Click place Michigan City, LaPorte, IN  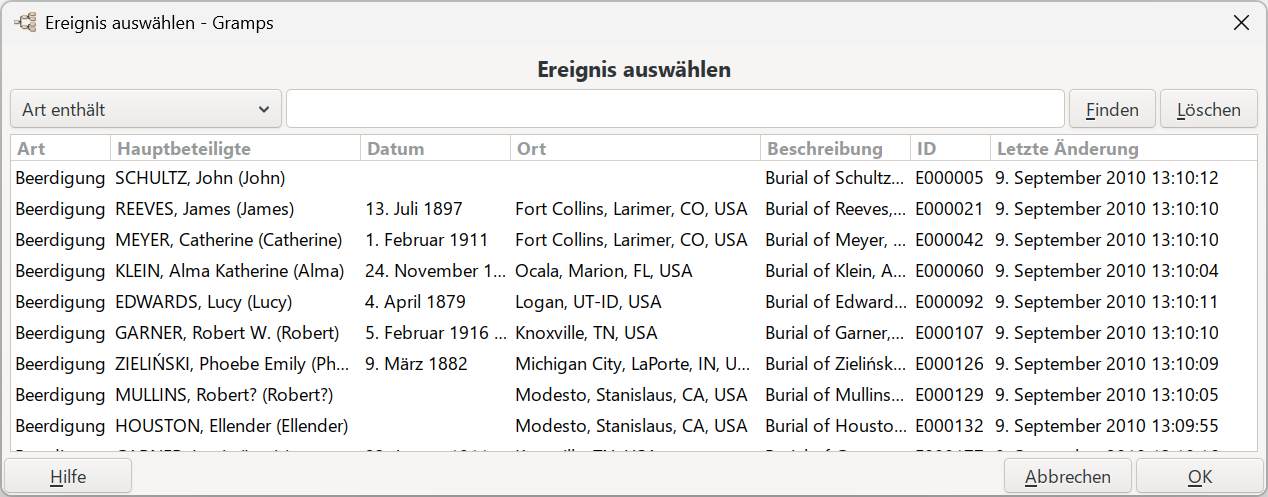(x=632, y=364)
